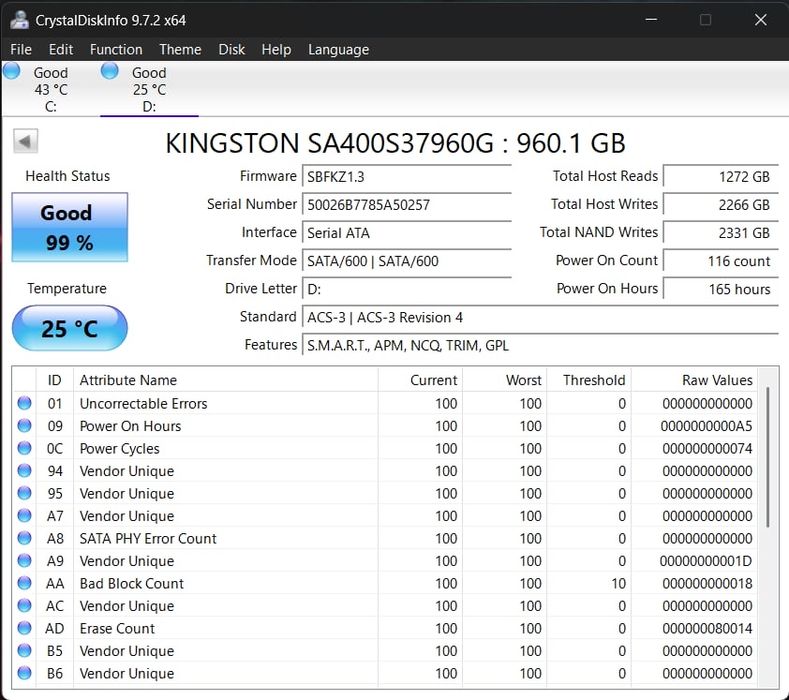Image resolution: width=789 pixels, height=700 pixels.
Task: Click Total Host Reads value 1272 GB
Action: [x=721, y=177]
